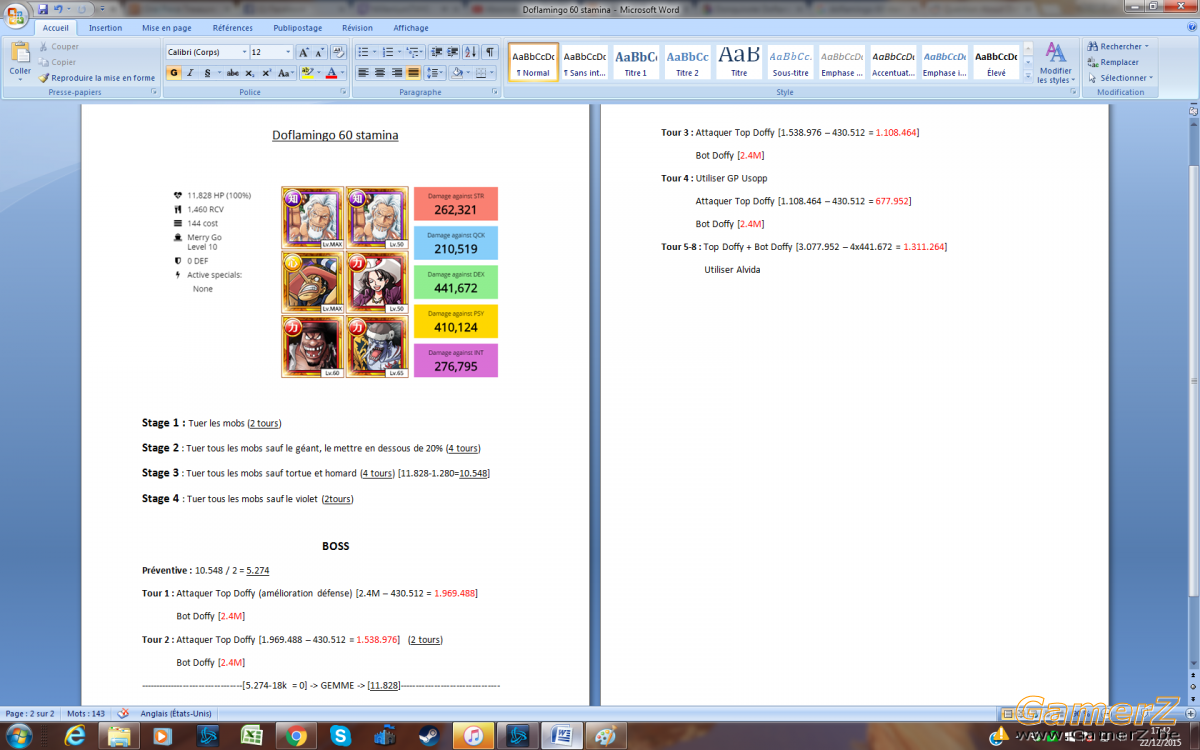Open Skype from taskbar
The height and width of the screenshot is (750, 1200).
[x=341, y=736]
